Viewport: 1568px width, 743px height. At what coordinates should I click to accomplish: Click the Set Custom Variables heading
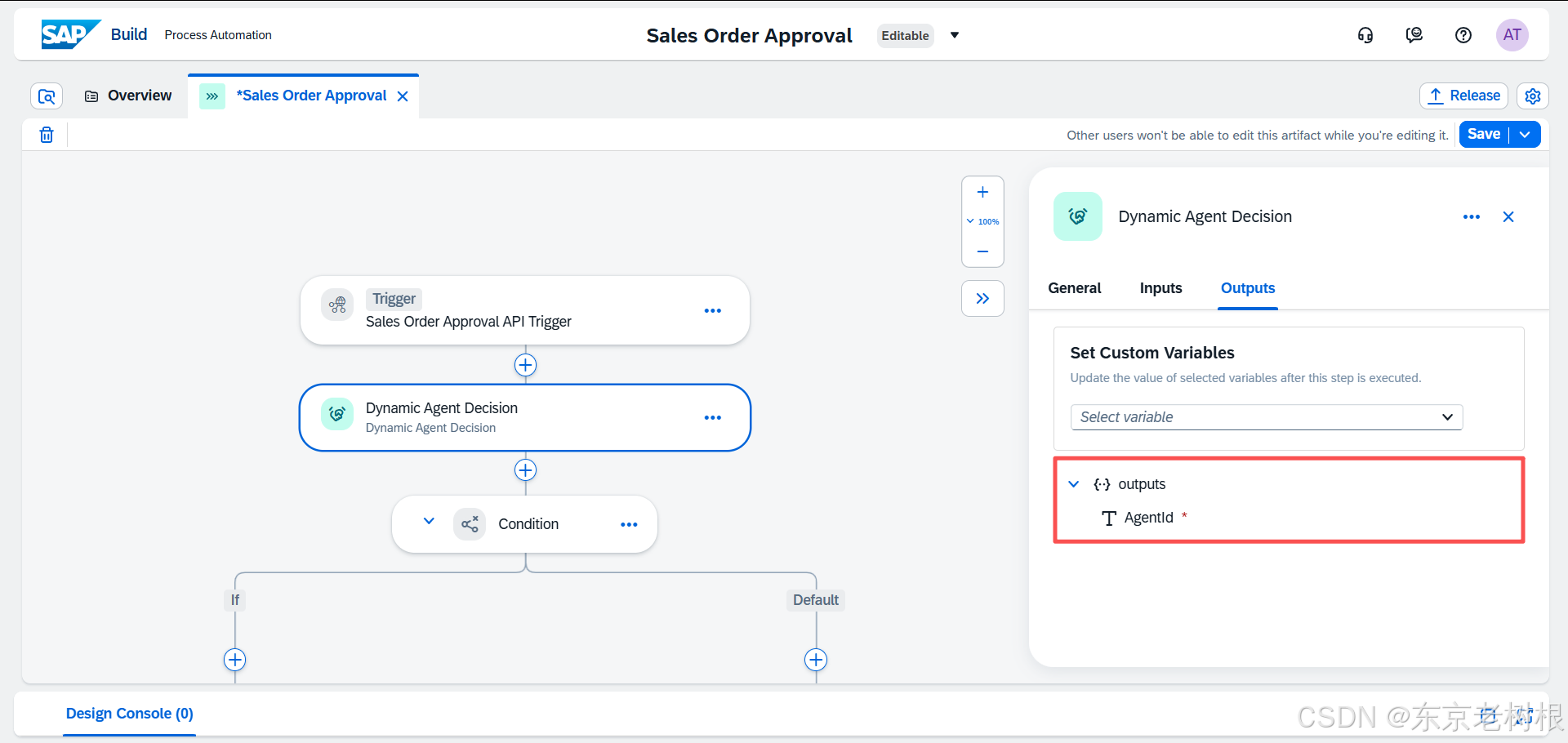click(x=1152, y=353)
